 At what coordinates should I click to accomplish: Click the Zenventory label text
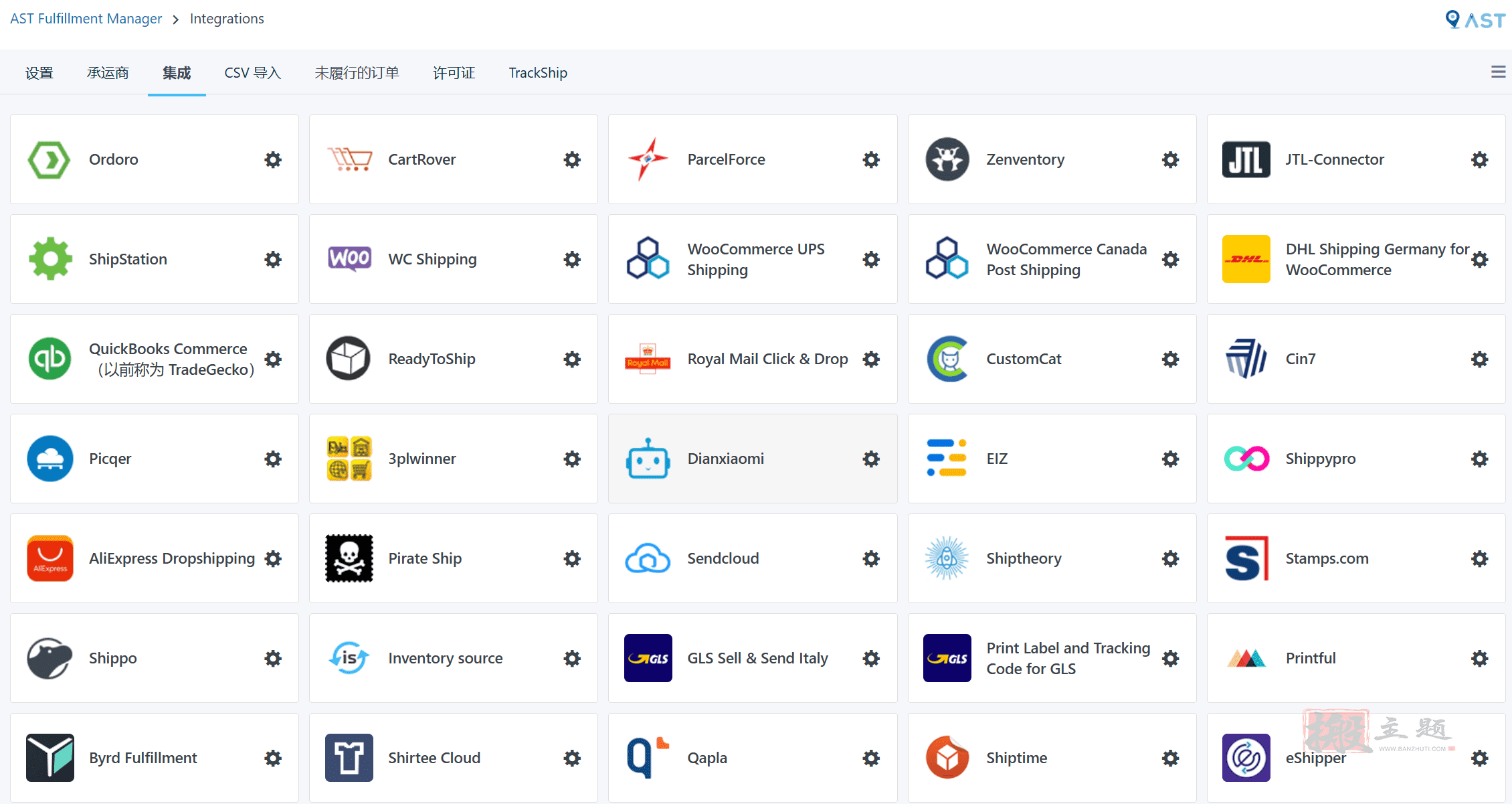tap(1026, 160)
